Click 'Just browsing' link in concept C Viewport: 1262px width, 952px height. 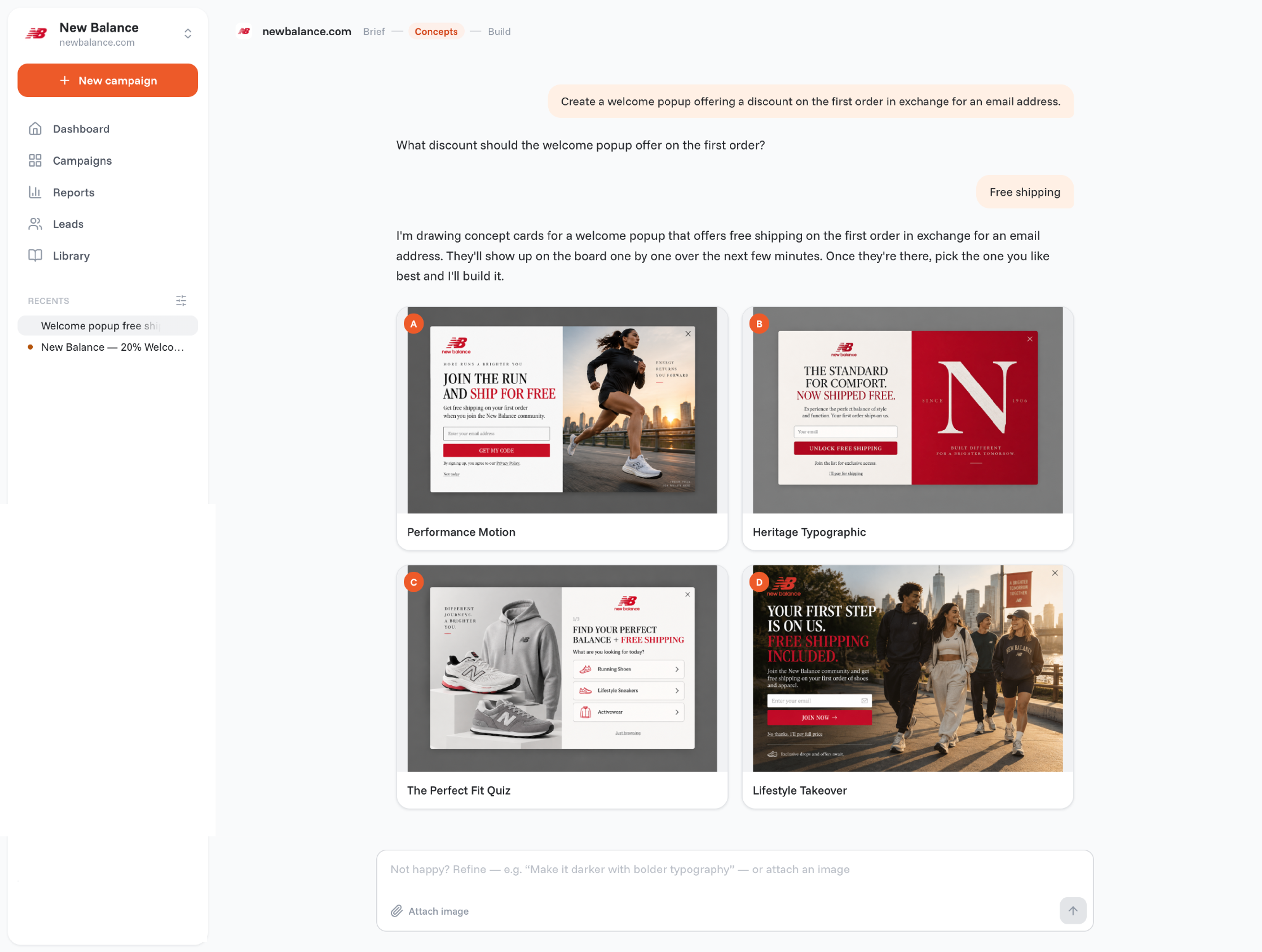point(628,733)
